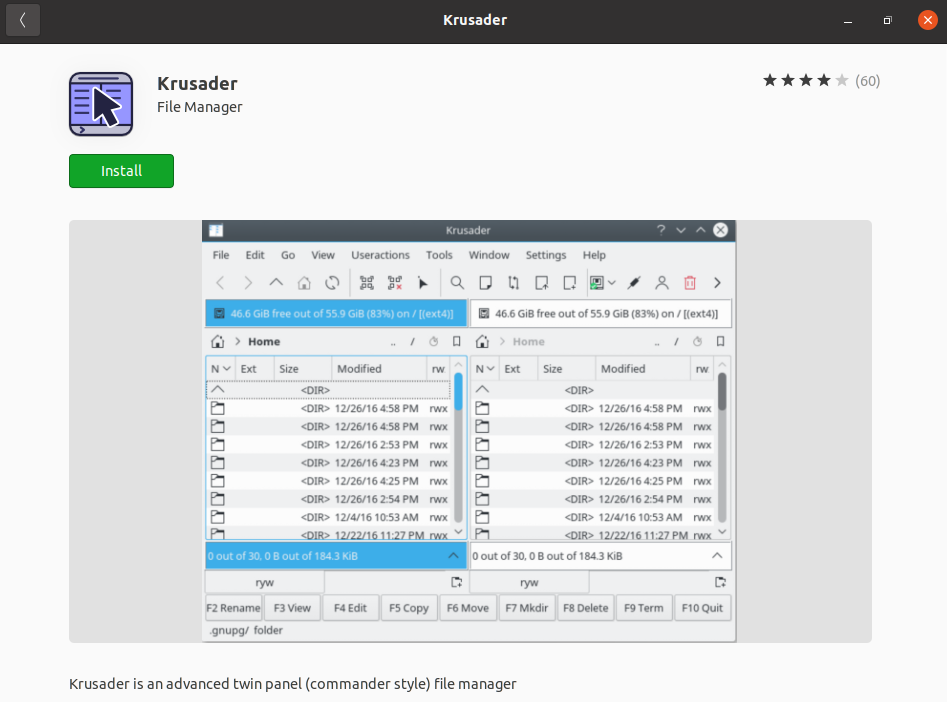Click the green Install button
The image size is (947, 702).
(x=121, y=171)
